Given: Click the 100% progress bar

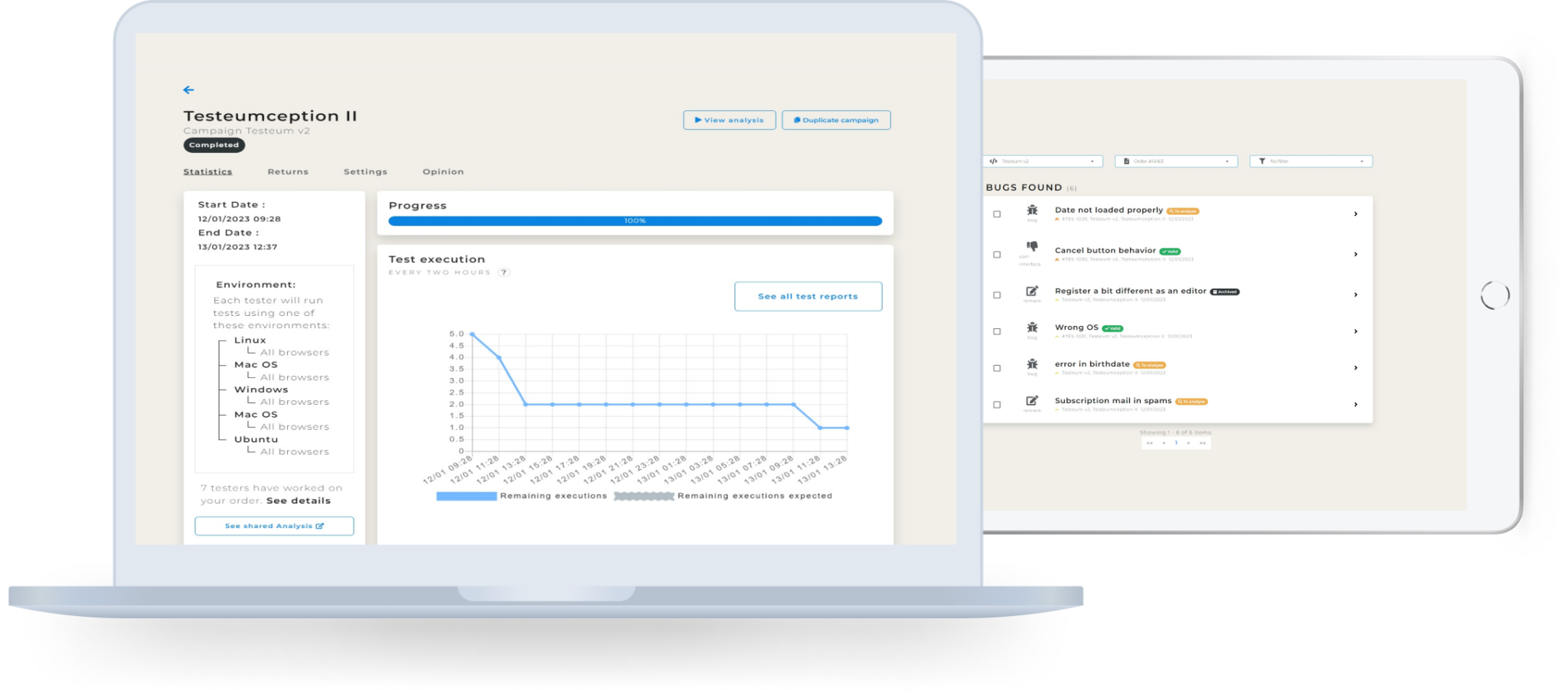Looking at the screenshot, I should (635, 220).
